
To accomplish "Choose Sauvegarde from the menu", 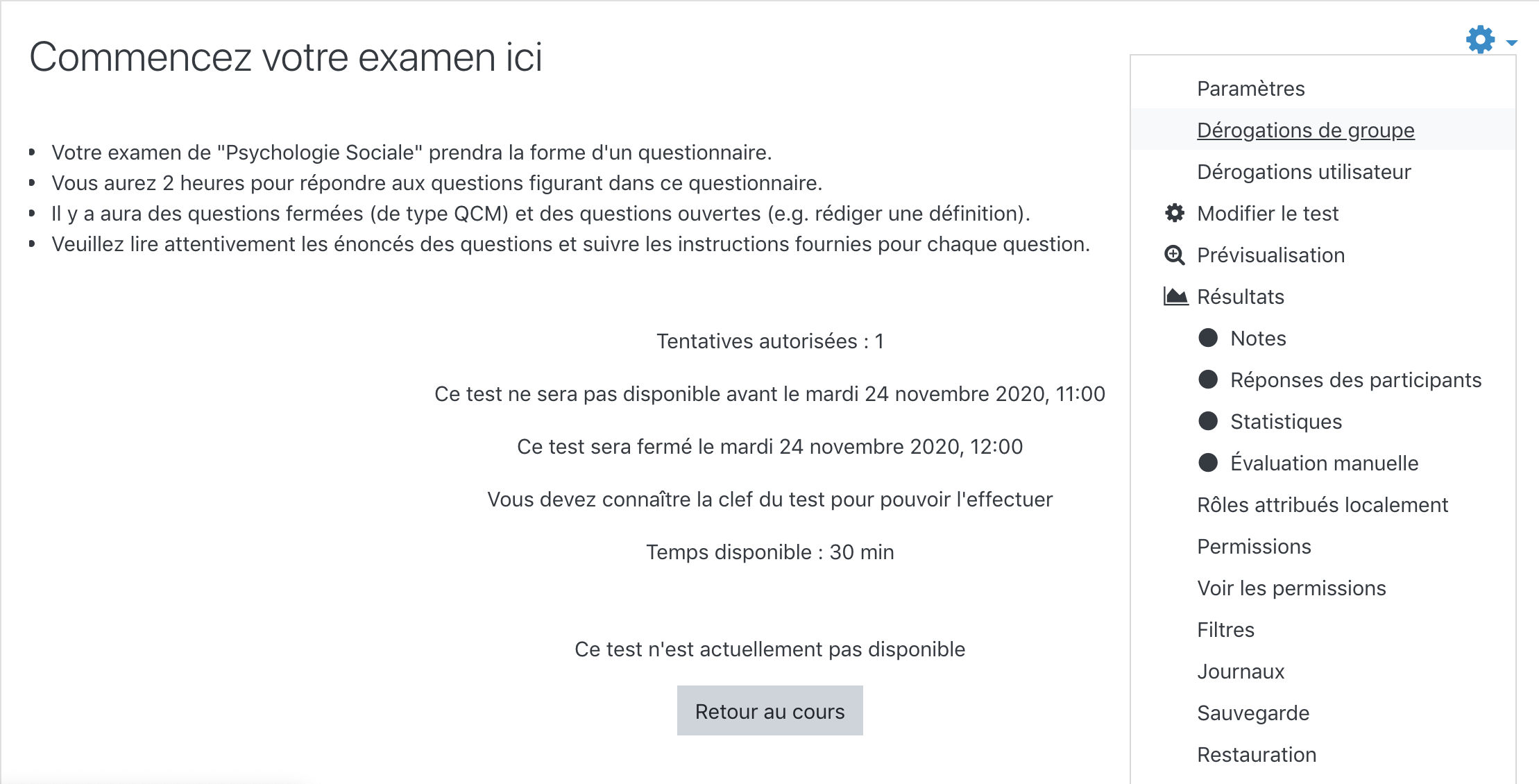I will [x=1253, y=713].
